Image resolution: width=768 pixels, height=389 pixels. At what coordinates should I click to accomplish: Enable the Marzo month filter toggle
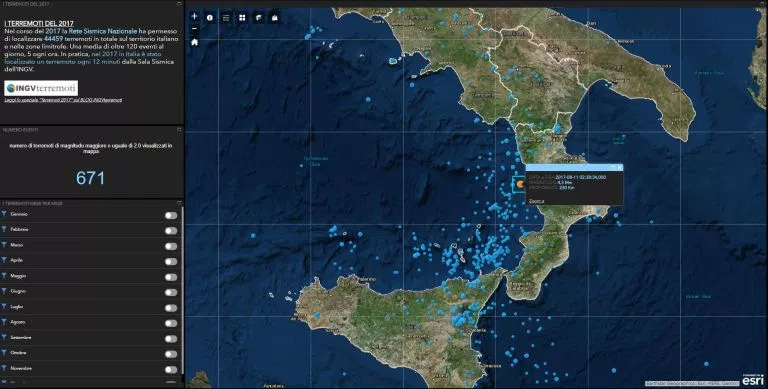pos(170,246)
